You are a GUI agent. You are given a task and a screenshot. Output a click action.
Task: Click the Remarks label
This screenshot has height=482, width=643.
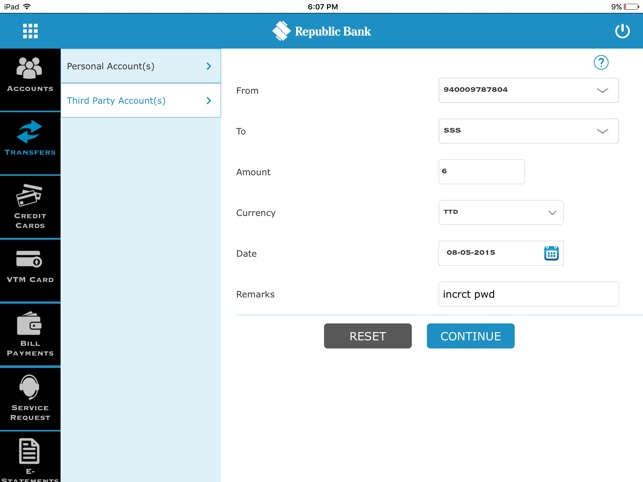[x=255, y=294]
